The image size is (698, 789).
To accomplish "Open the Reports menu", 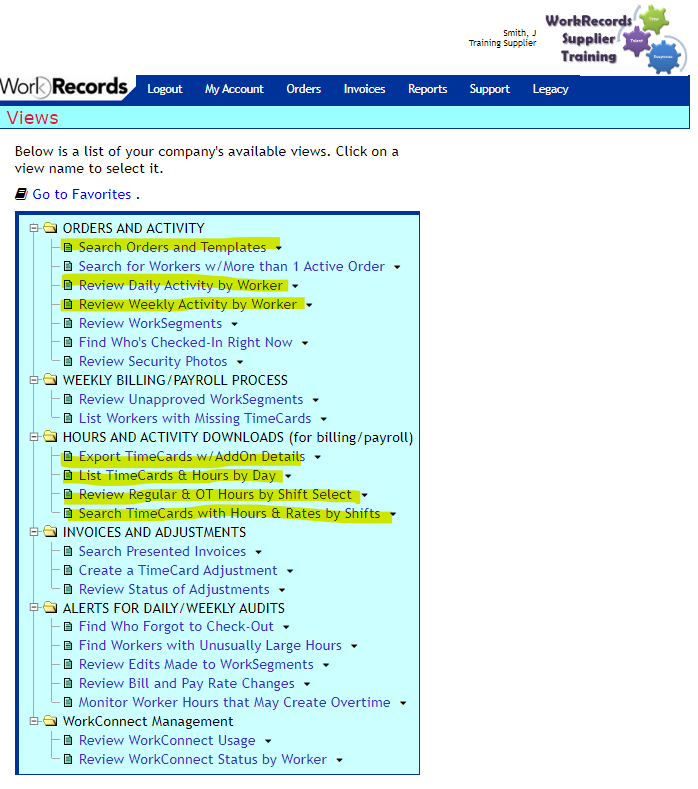I will click(427, 89).
